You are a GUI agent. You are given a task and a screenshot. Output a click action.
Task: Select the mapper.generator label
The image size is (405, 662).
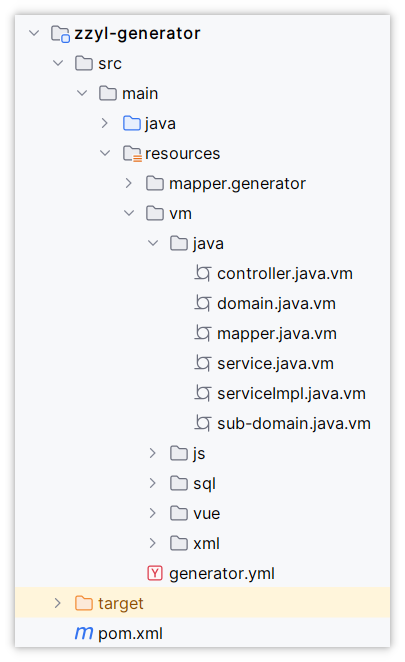(237, 184)
